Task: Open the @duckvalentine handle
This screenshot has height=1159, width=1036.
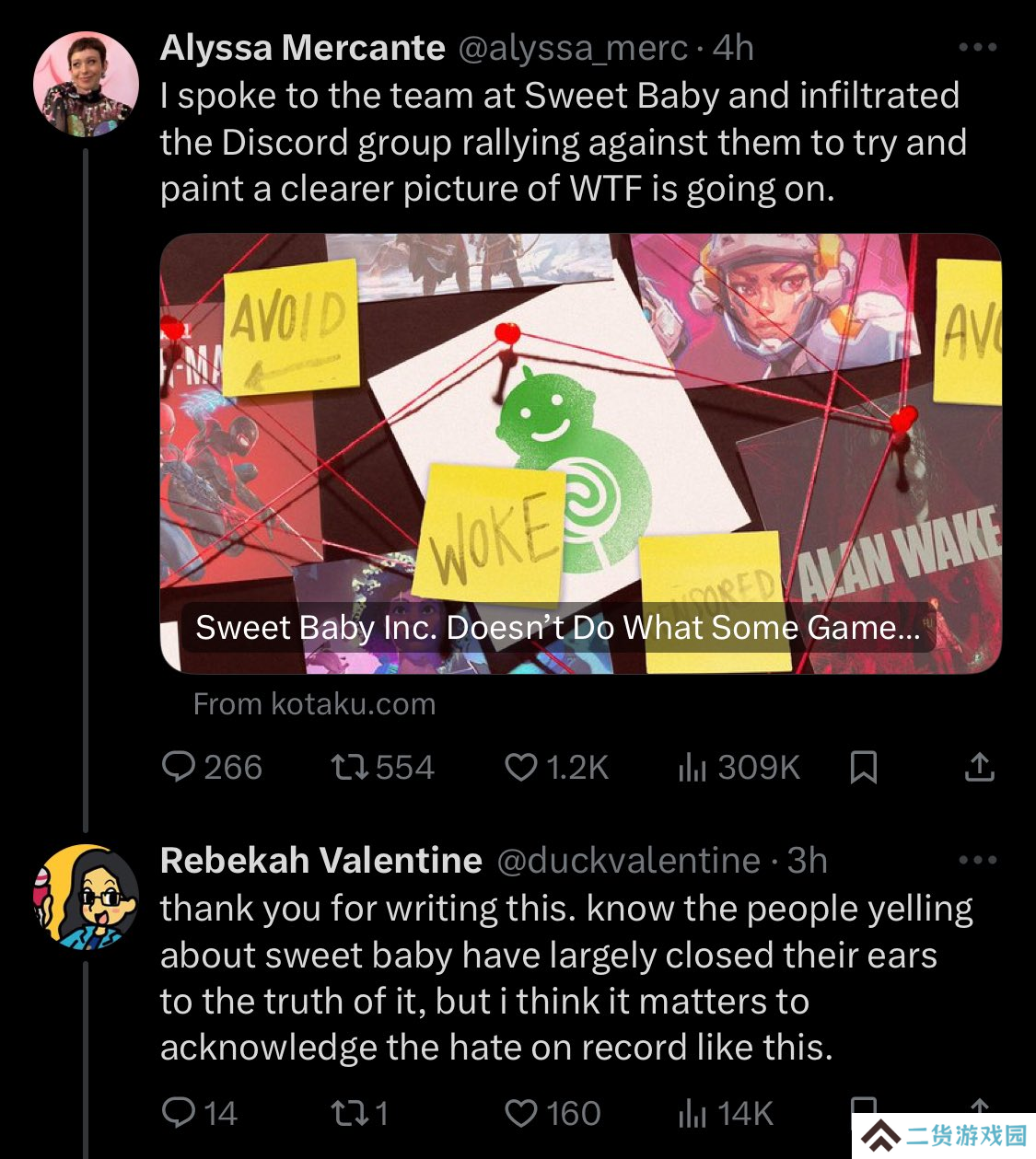Action: [628, 861]
